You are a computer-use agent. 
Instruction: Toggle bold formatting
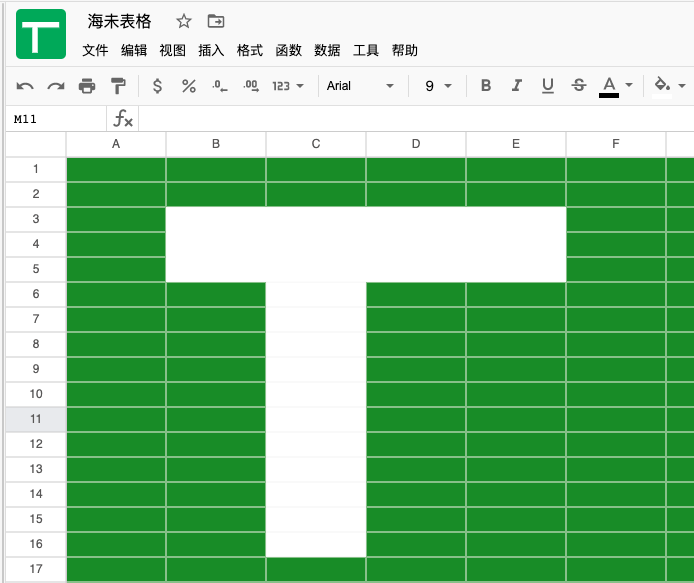coord(486,86)
